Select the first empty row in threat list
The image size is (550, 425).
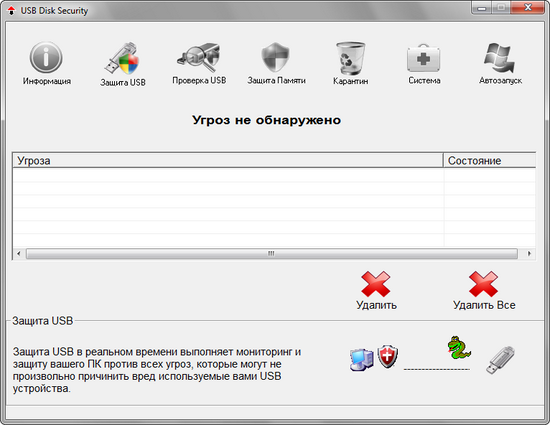(274, 175)
